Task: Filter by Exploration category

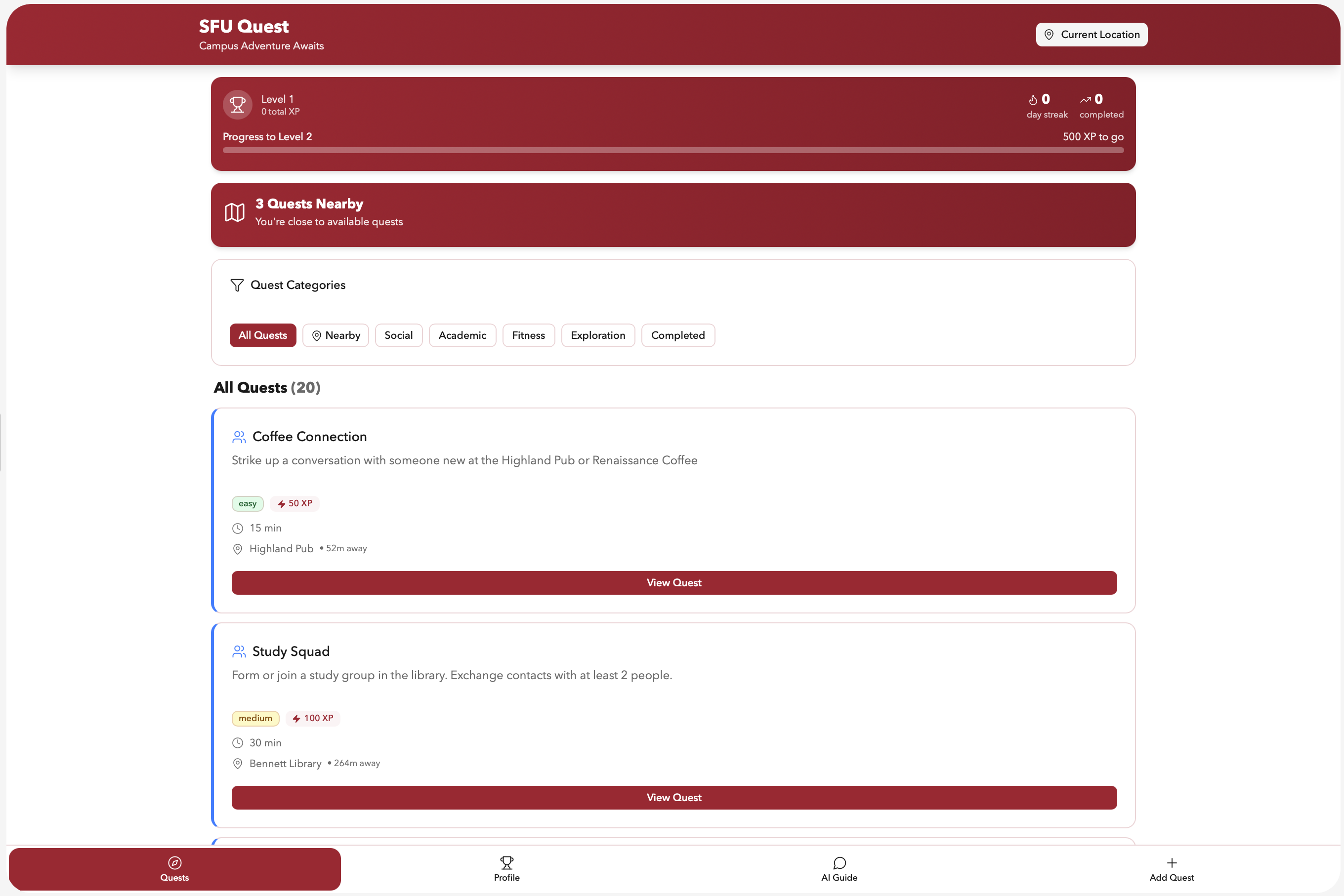Action: [597, 335]
